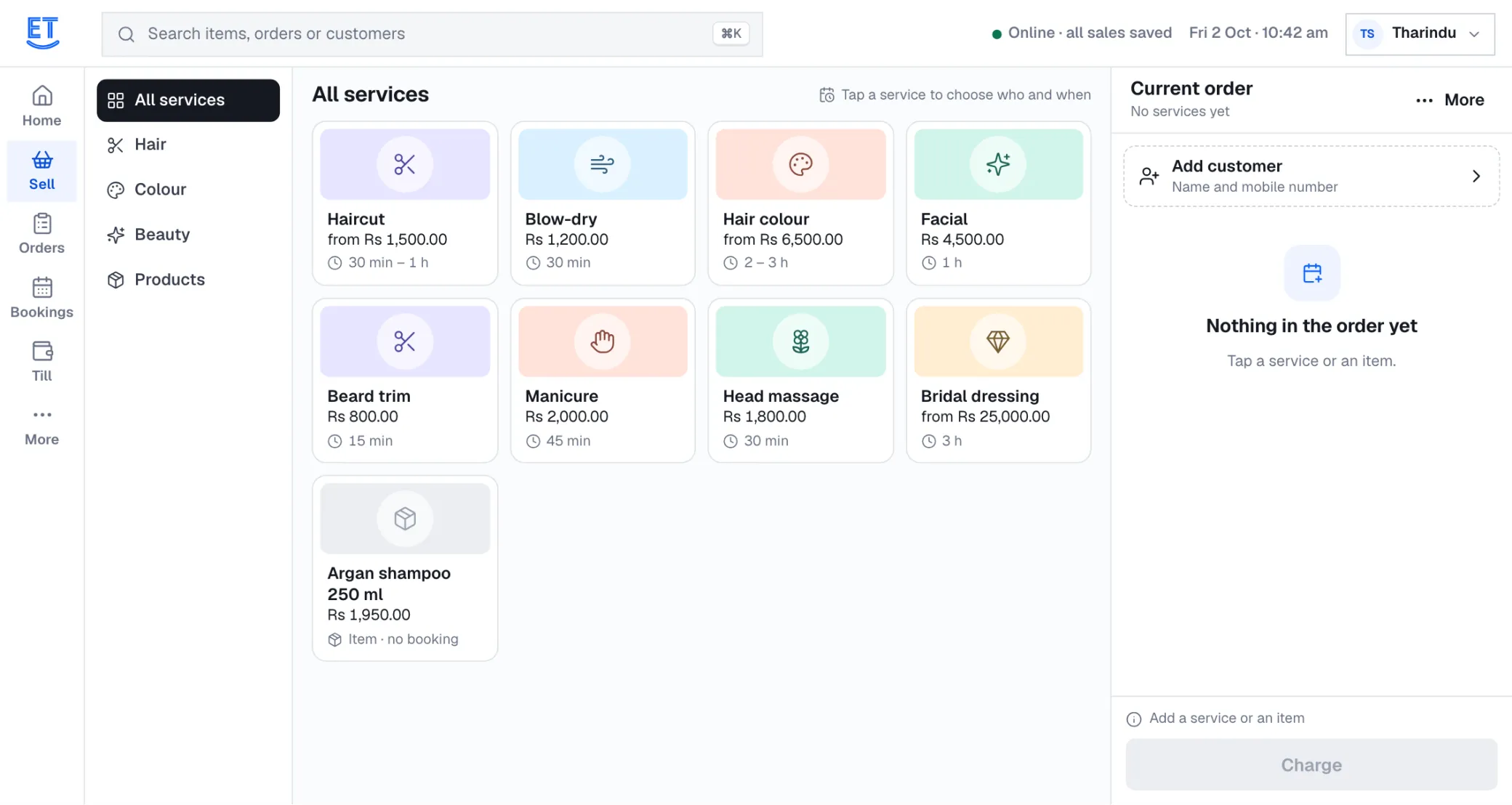Click the Fri 2 Oct 10:42 am text
The height and width of the screenshot is (805, 1512).
[x=1258, y=33]
